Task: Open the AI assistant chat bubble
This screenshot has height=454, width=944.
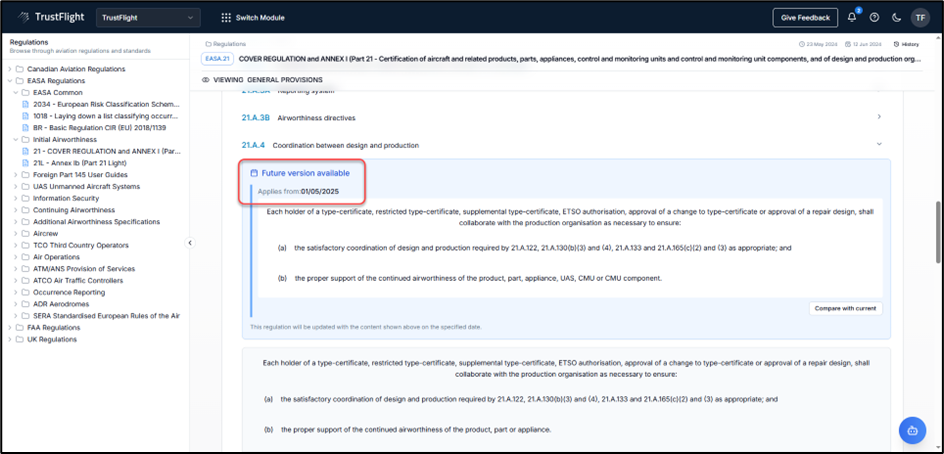Action: pyautogui.click(x=912, y=430)
